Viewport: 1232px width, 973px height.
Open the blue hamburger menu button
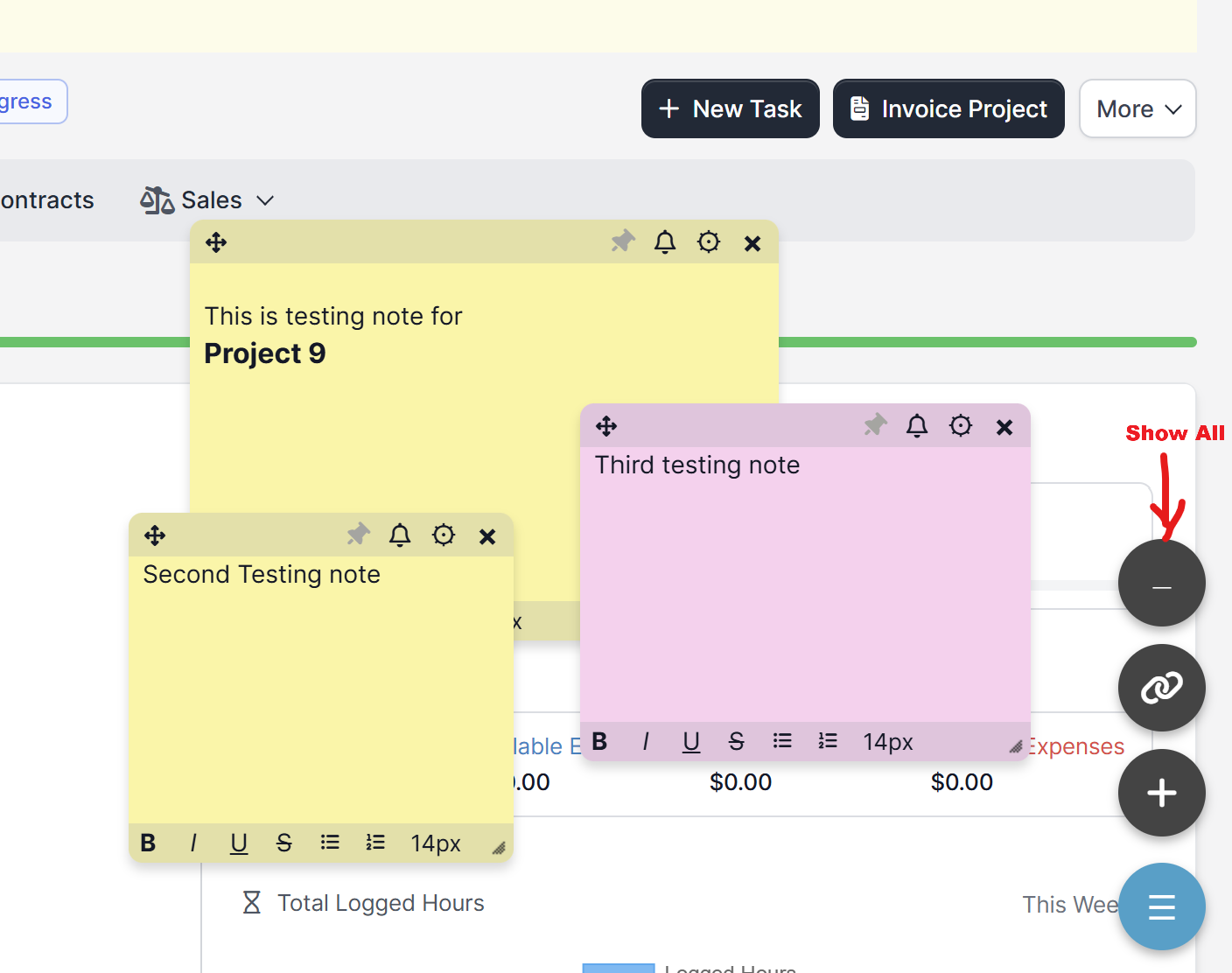[x=1161, y=906]
